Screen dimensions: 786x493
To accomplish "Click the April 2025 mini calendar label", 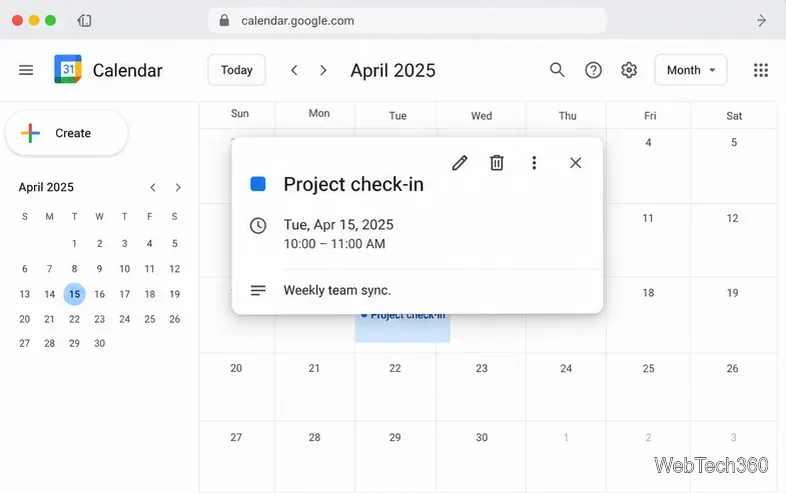I will [46, 188].
